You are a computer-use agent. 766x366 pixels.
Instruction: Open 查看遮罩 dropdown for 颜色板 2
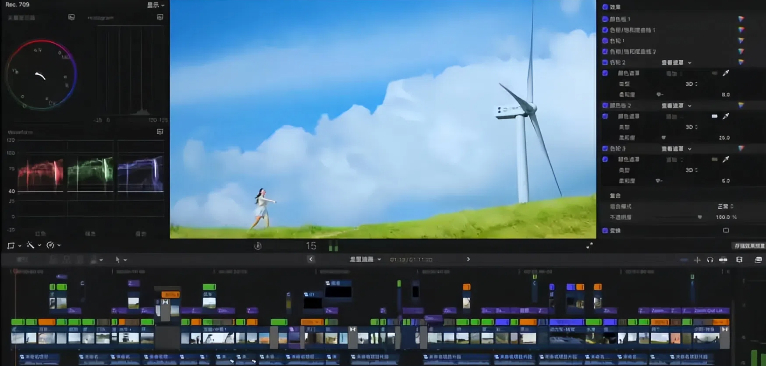pos(677,106)
